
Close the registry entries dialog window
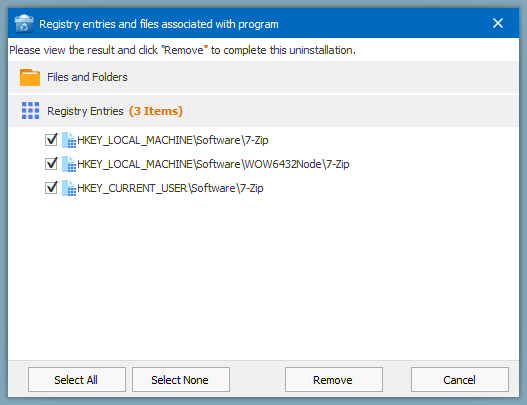click(498, 23)
